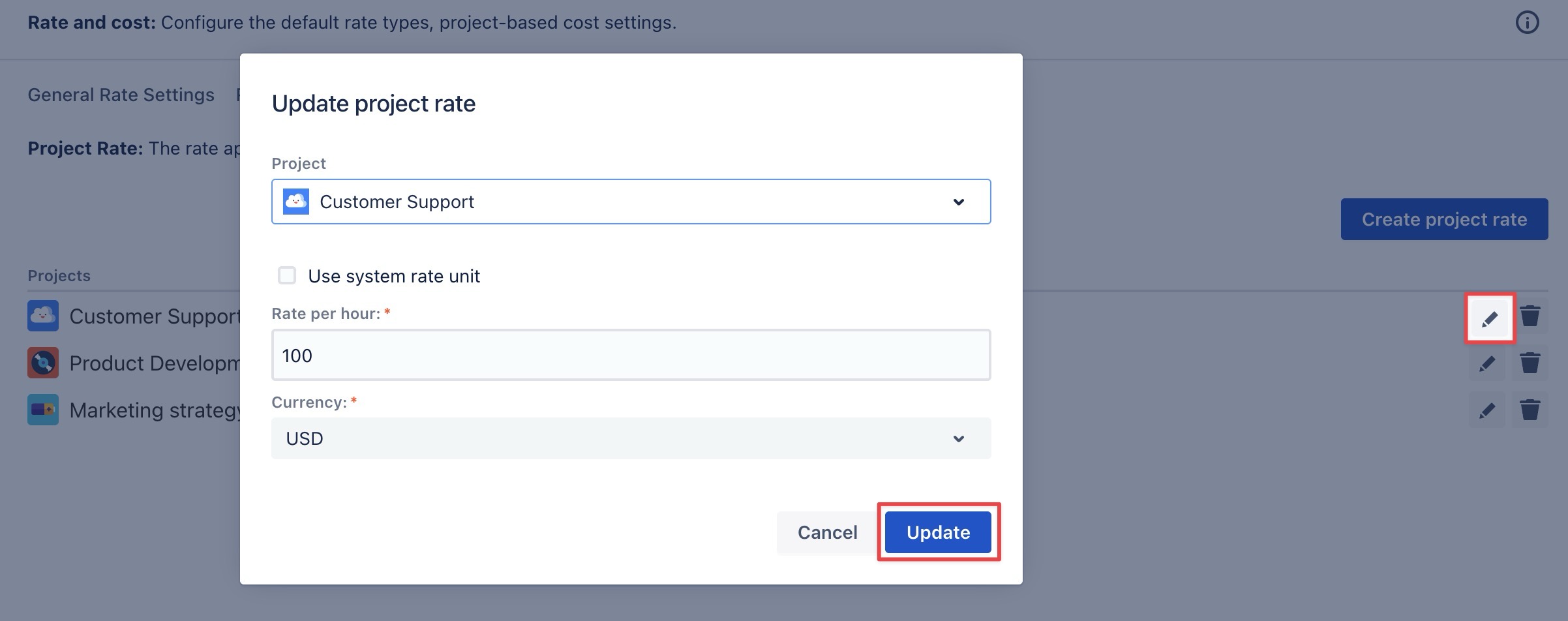Edit the Customer Support project rate
The height and width of the screenshot is (621, 1568).
[x=1489, y=318]
